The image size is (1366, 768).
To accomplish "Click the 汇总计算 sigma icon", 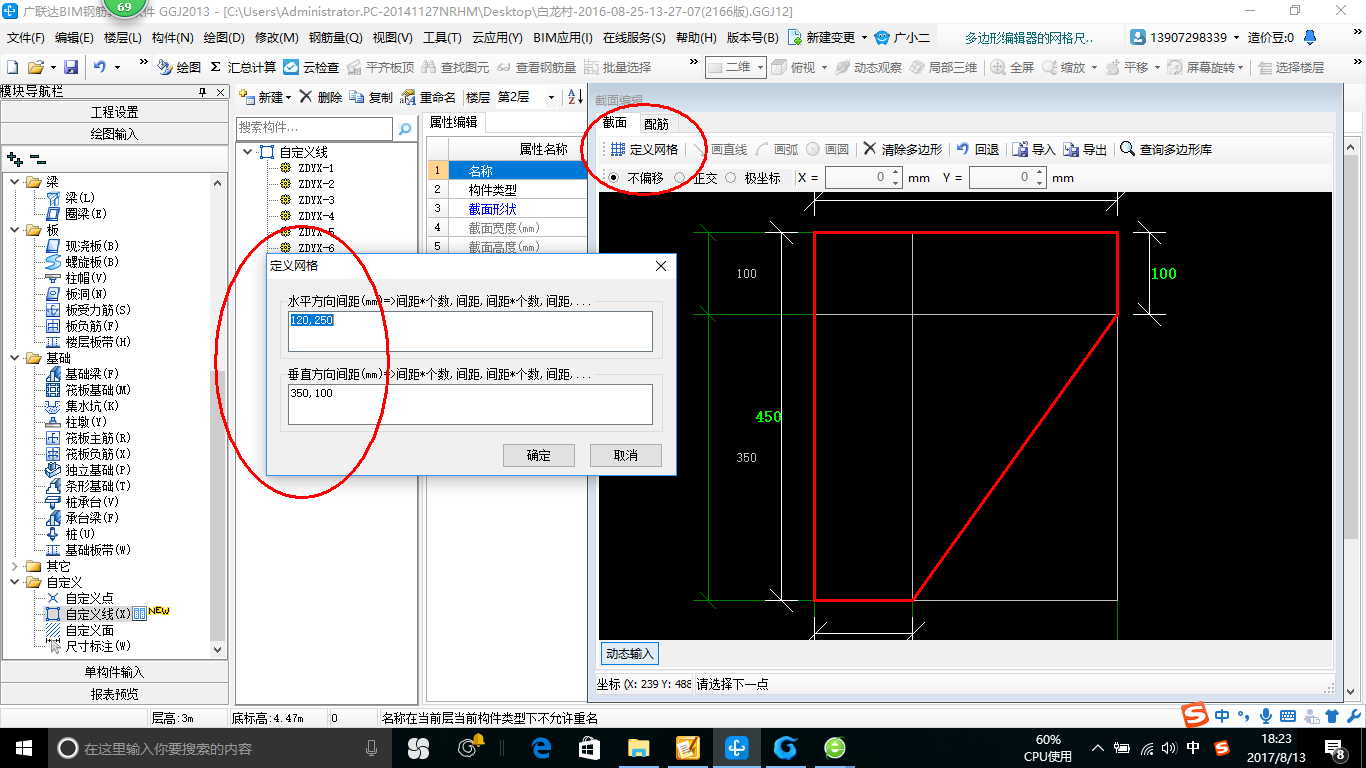I will click(215, 67).
